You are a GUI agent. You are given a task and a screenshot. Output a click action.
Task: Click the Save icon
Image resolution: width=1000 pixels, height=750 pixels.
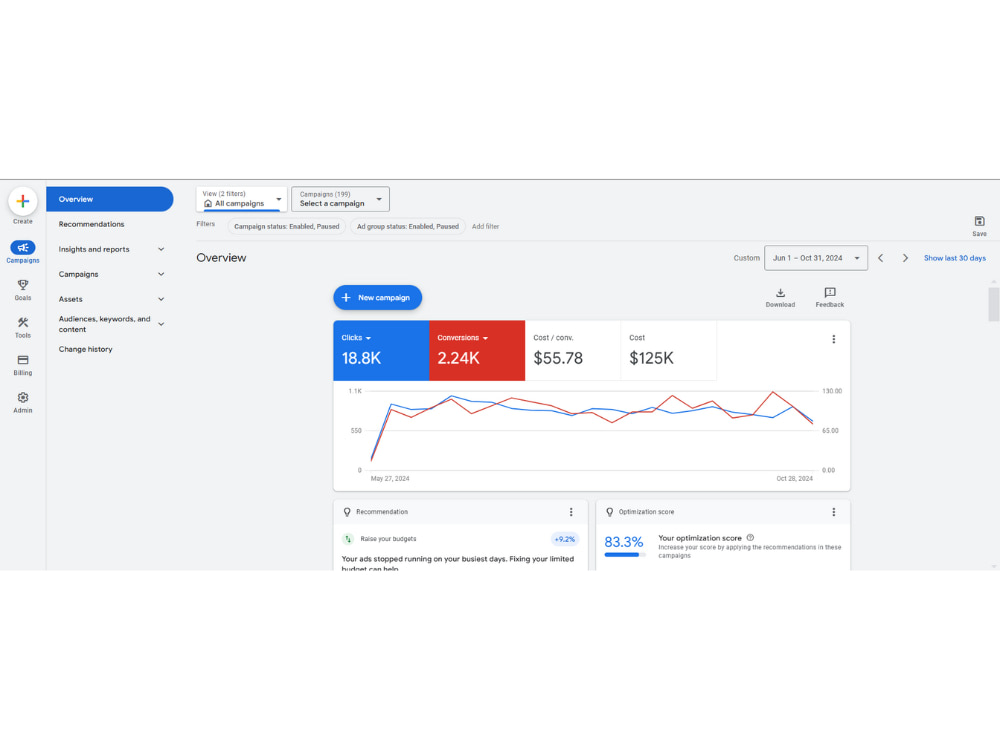[x=980, y=221]
